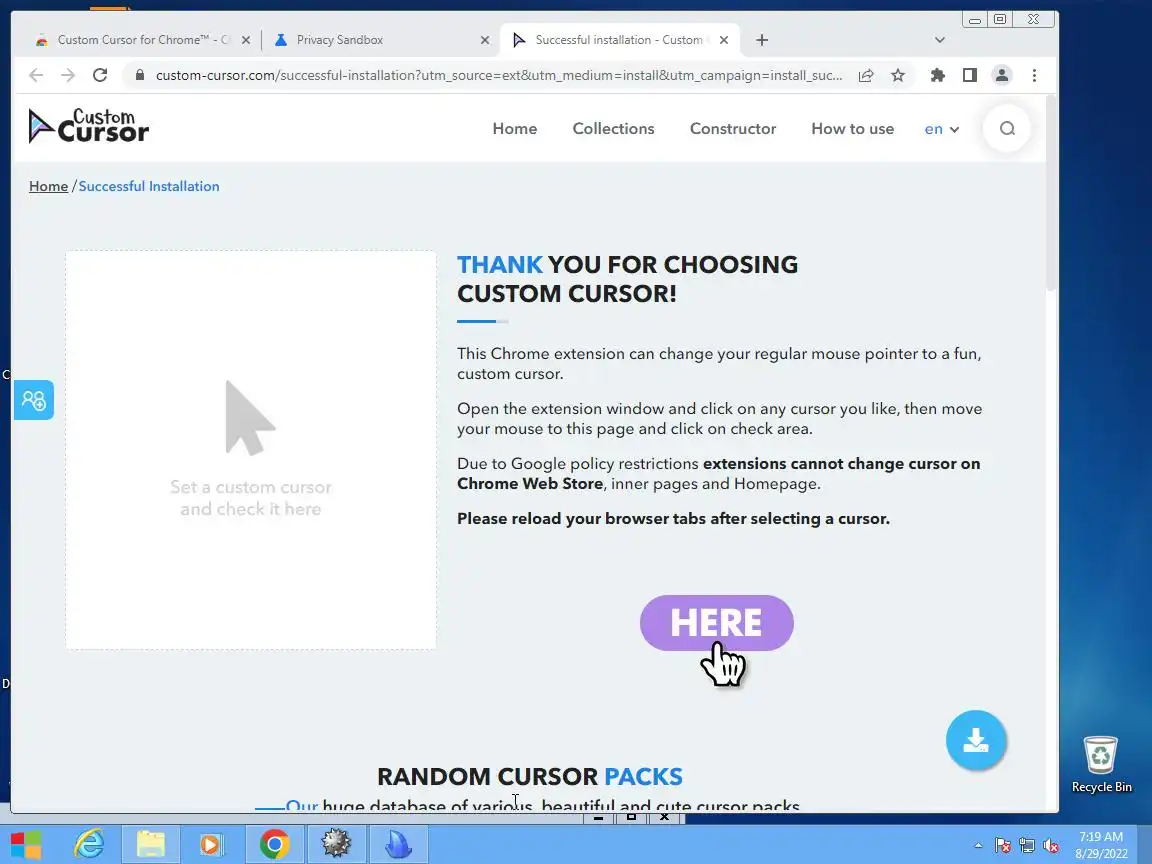Click the browser back arrow
The width and height of the screenshot is (1152, 864).
[x=35, y=75]
